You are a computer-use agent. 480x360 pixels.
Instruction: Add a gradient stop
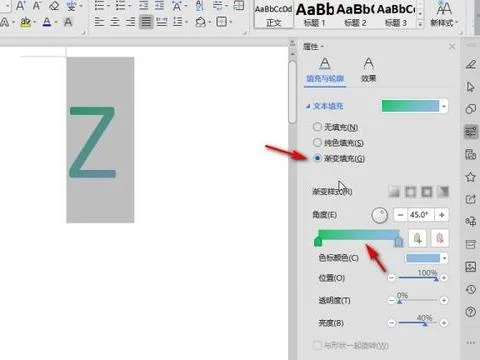(417, 238)
